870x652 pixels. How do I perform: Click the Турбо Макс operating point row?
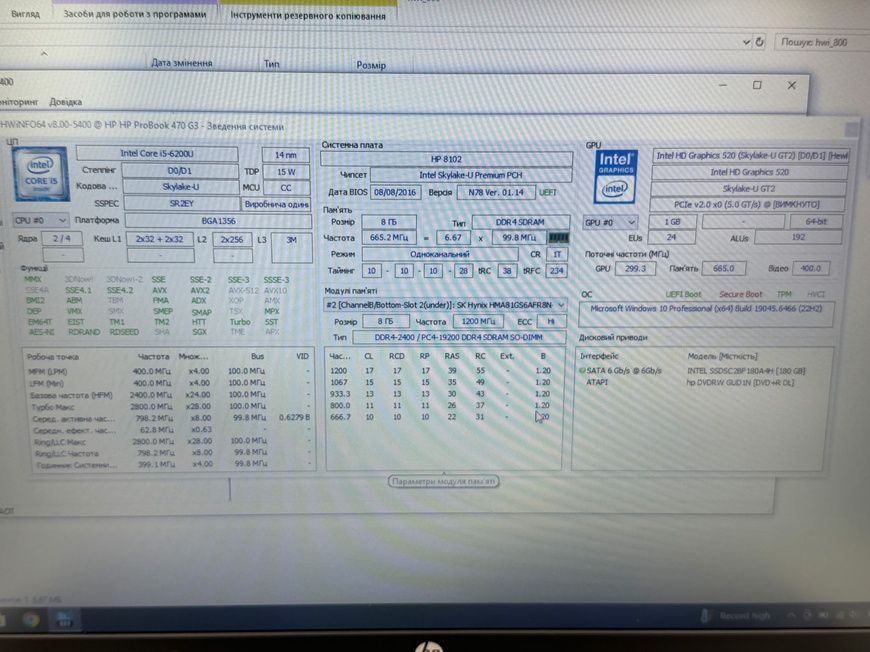[168, 406]
